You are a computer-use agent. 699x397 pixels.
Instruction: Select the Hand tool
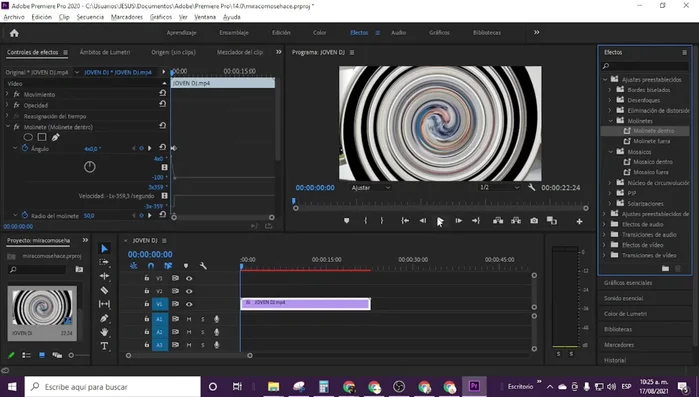[104, 332]
